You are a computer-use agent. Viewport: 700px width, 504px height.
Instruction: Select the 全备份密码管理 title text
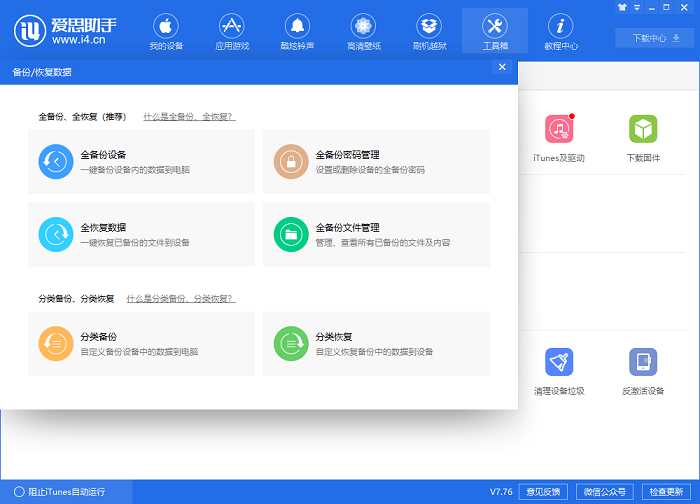point(347,155)
